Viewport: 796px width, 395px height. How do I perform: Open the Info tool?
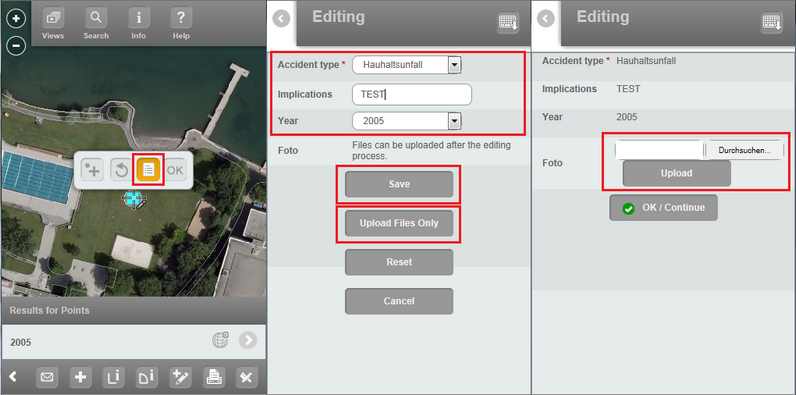coord(139,23)
